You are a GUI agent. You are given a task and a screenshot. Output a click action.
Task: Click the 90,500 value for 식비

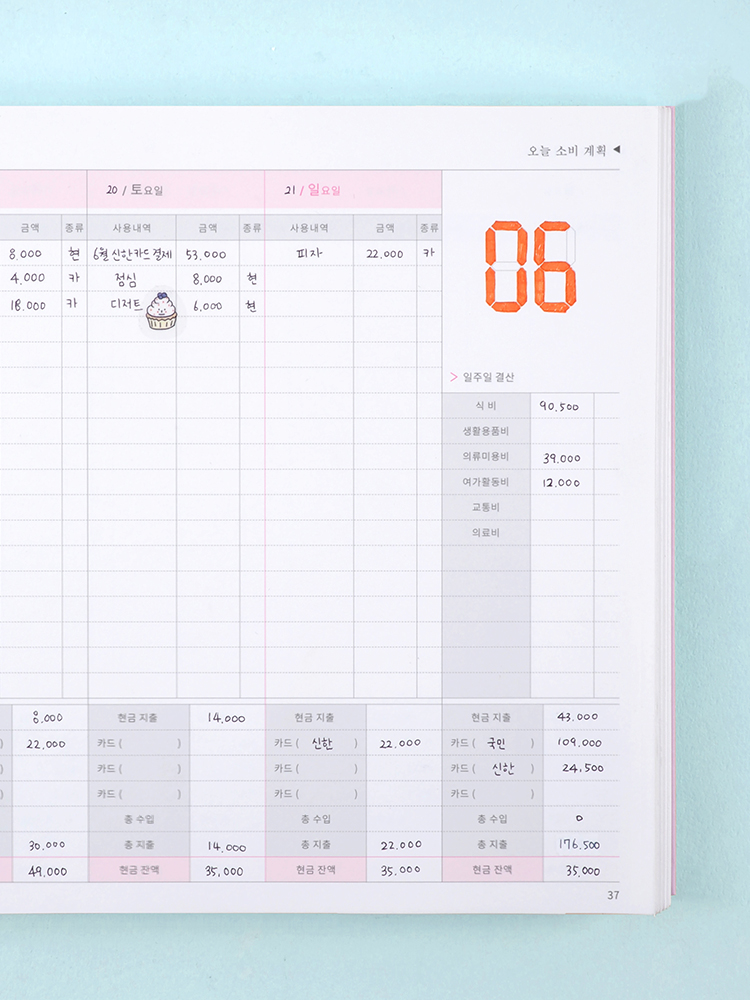[559, 406]
